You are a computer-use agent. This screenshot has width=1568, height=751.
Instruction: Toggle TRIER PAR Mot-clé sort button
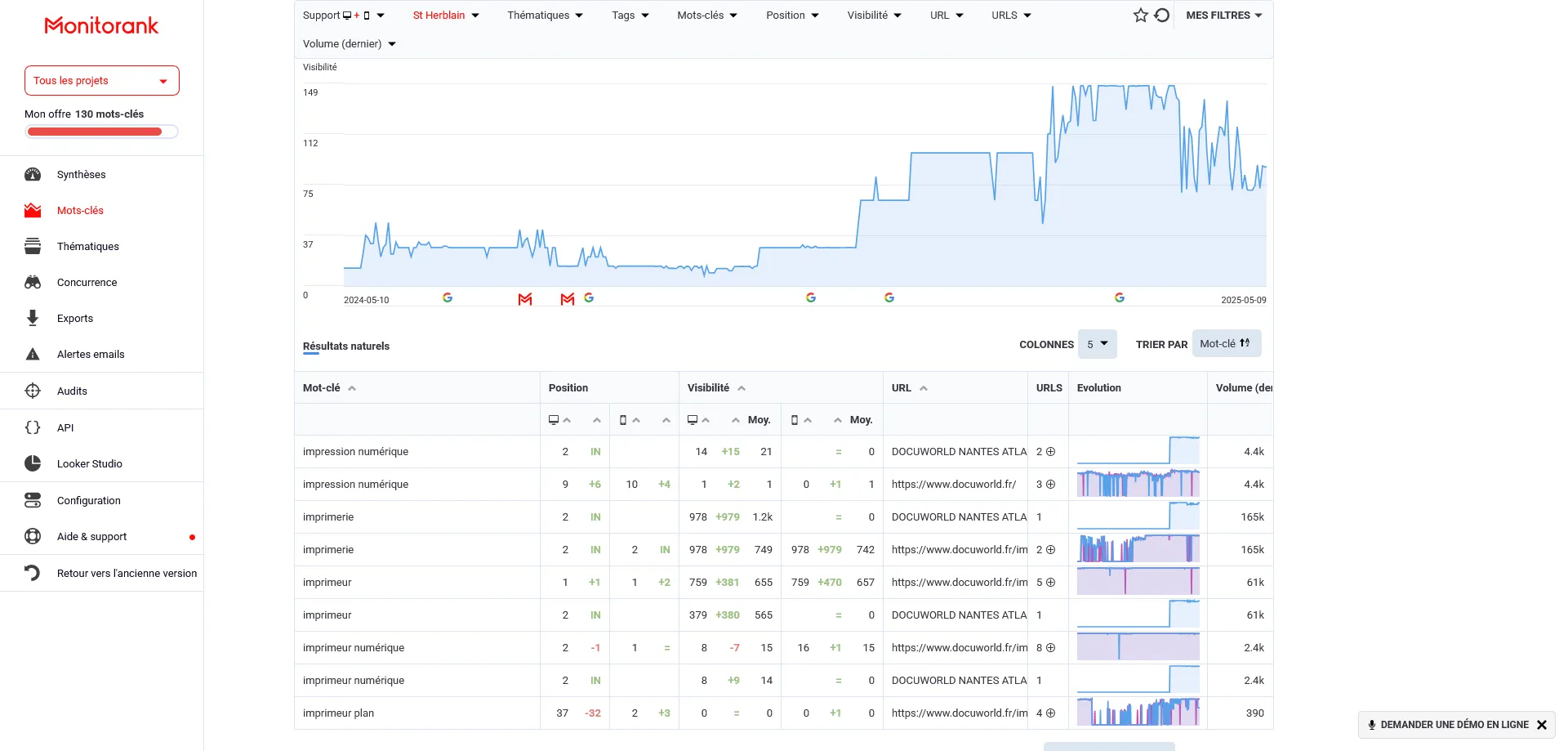tap(1227, 344)
